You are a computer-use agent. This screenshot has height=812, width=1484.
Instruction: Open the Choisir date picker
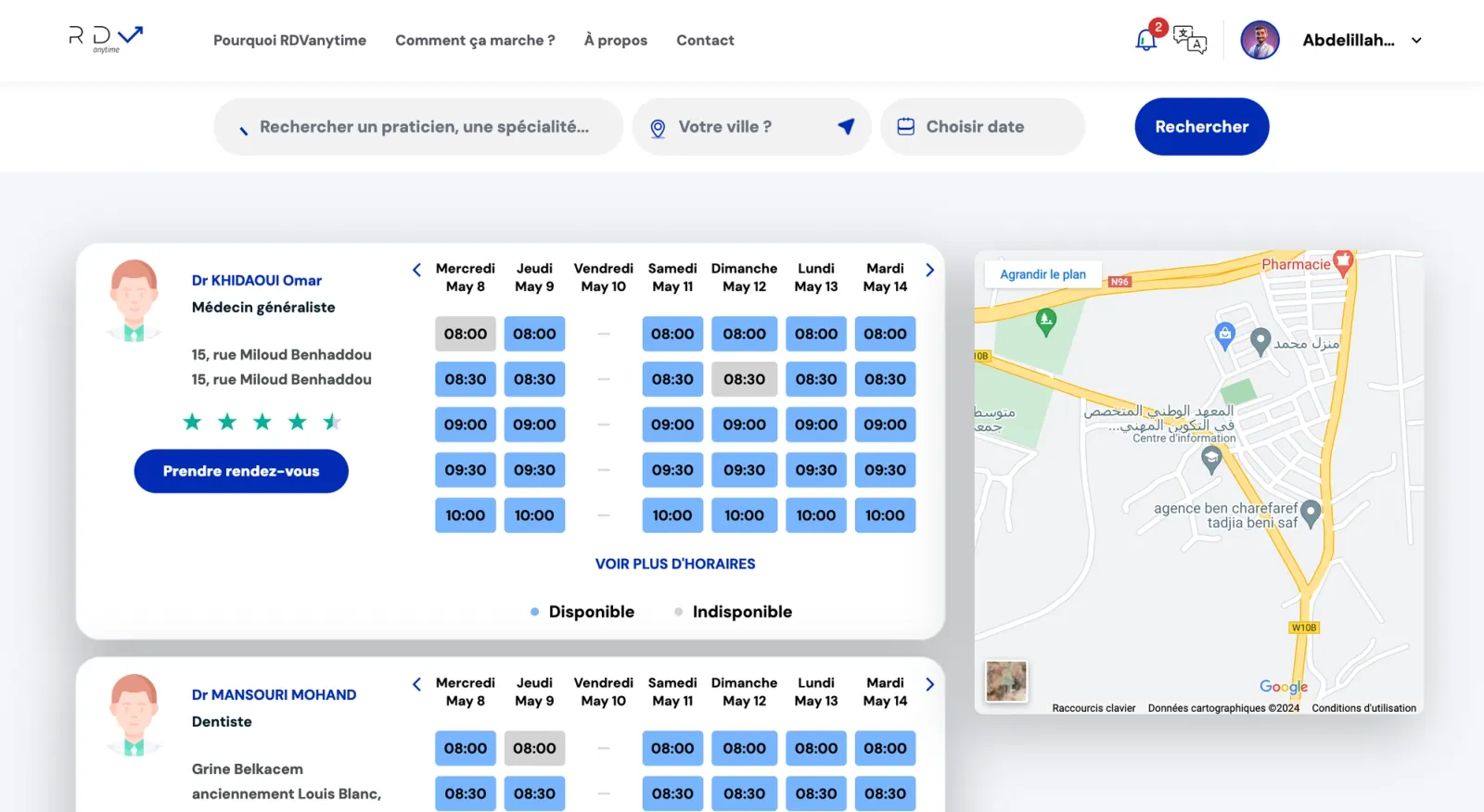[x=982, y=127]
